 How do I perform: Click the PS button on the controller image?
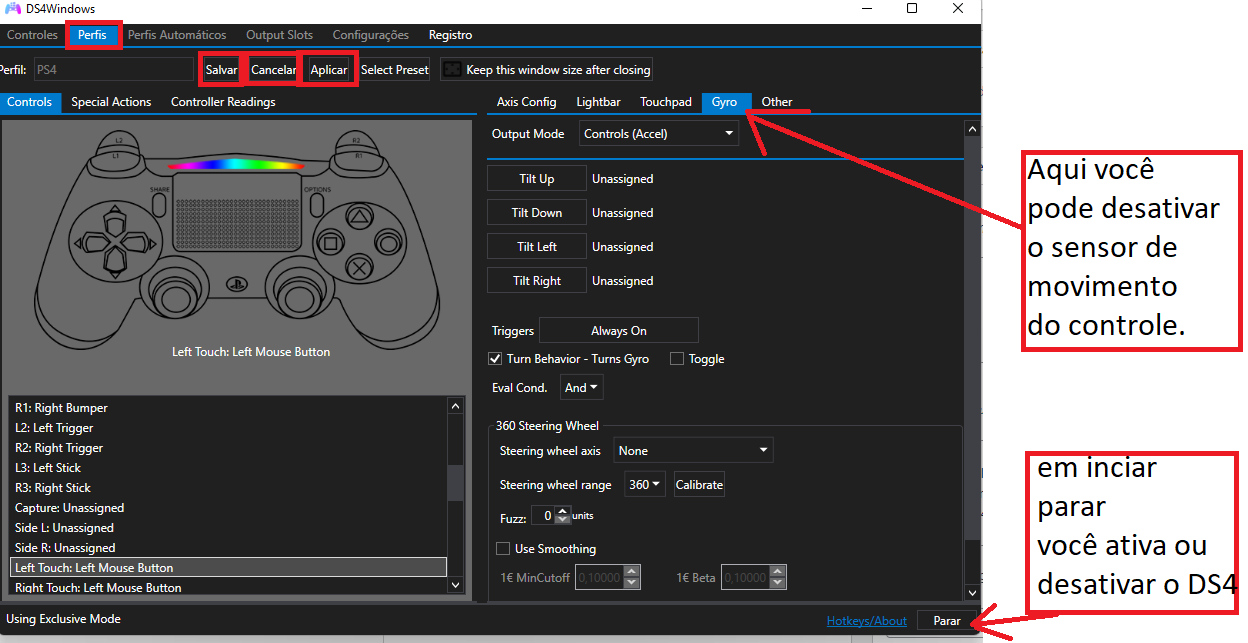click(x=236, y=283)
